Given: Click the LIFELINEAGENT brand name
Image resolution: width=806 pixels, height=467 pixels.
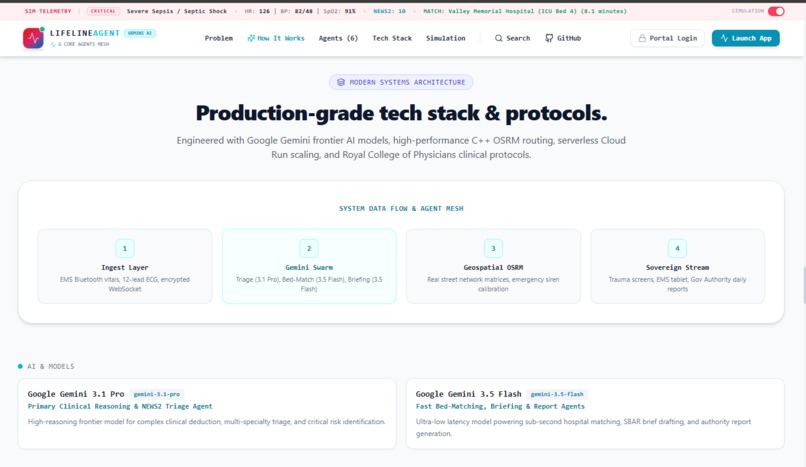Looking at the screenshot, I should (x=85, y=33).
